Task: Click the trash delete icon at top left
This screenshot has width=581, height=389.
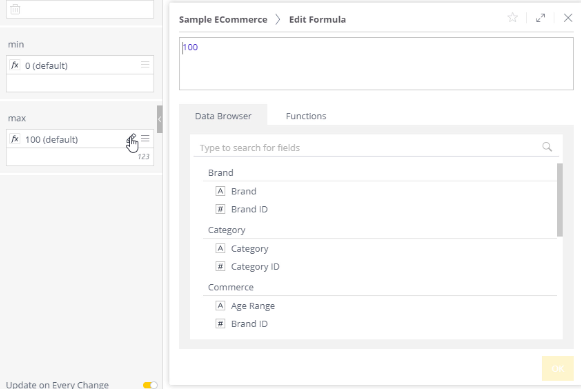Action: (x=15, y=9)
